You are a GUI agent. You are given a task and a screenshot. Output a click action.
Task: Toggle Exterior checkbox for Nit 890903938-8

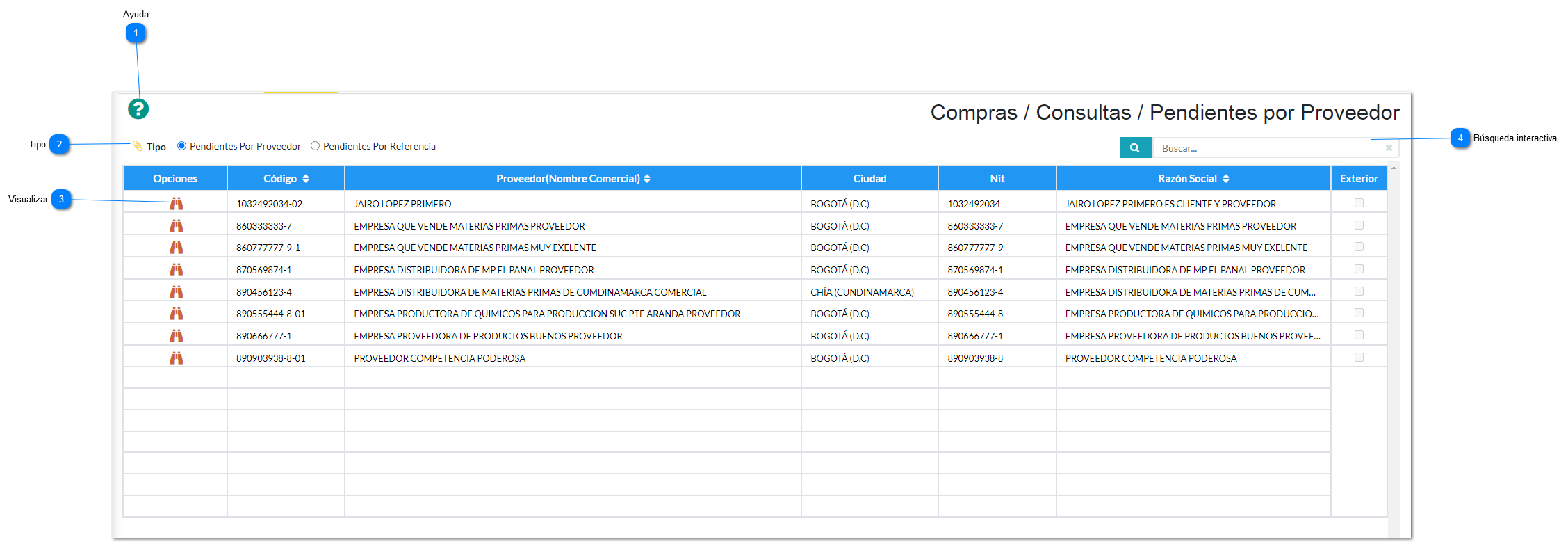(x=1359, y=358)
